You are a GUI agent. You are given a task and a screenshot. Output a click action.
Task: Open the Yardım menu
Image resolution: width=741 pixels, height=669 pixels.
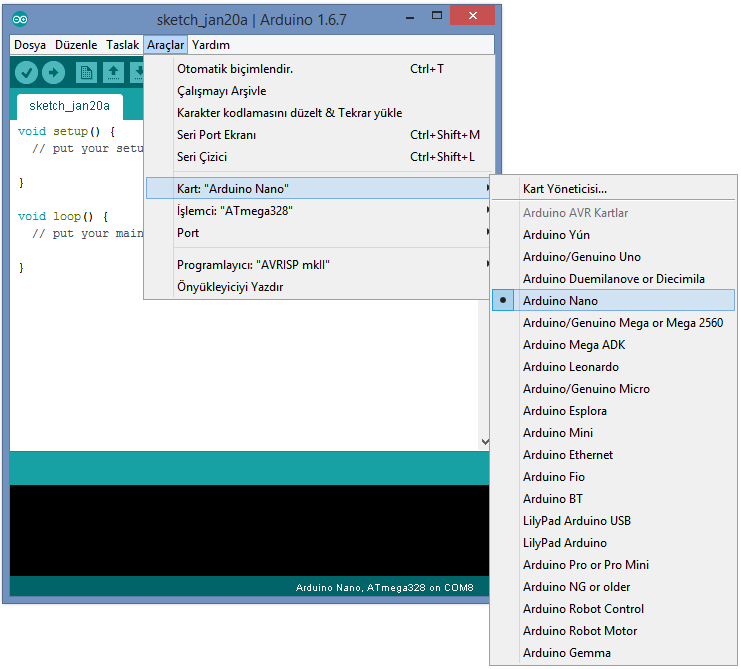(211, 45)
